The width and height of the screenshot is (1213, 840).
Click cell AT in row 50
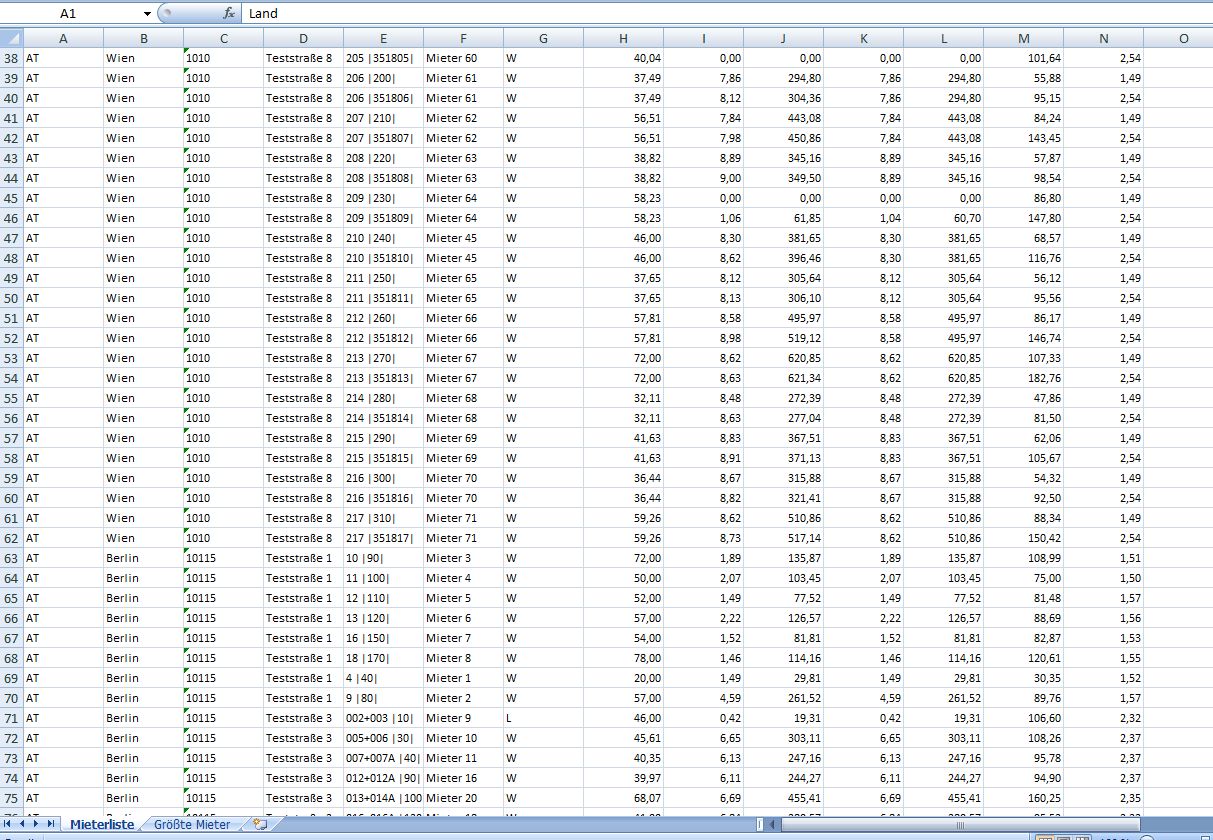pyautogui.click(x=64, y=298)
